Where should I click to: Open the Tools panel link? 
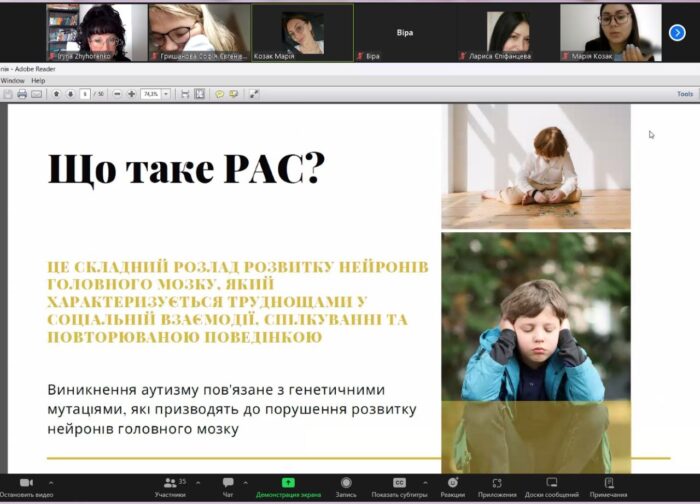point(684,94)
